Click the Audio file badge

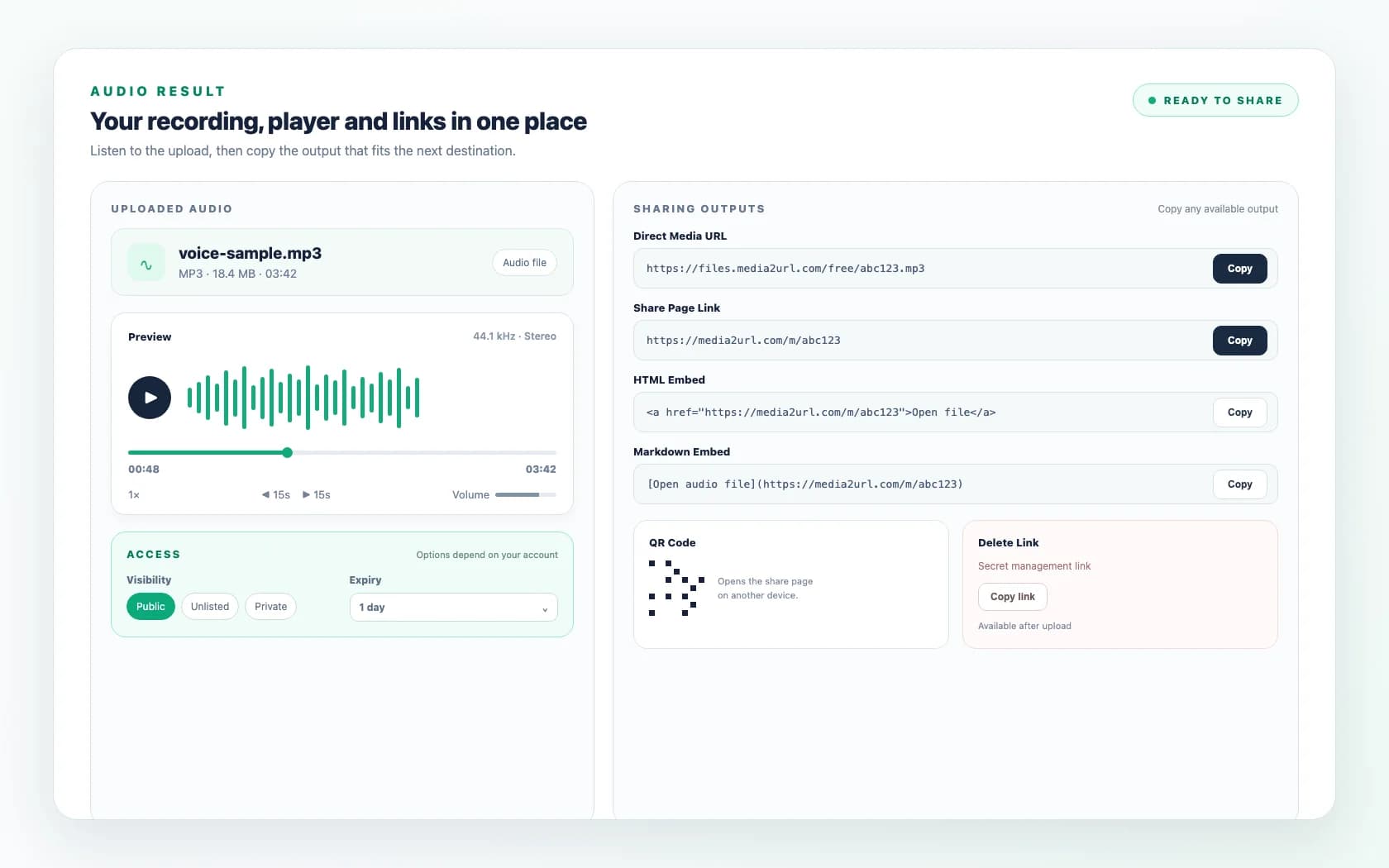point(525,263)
